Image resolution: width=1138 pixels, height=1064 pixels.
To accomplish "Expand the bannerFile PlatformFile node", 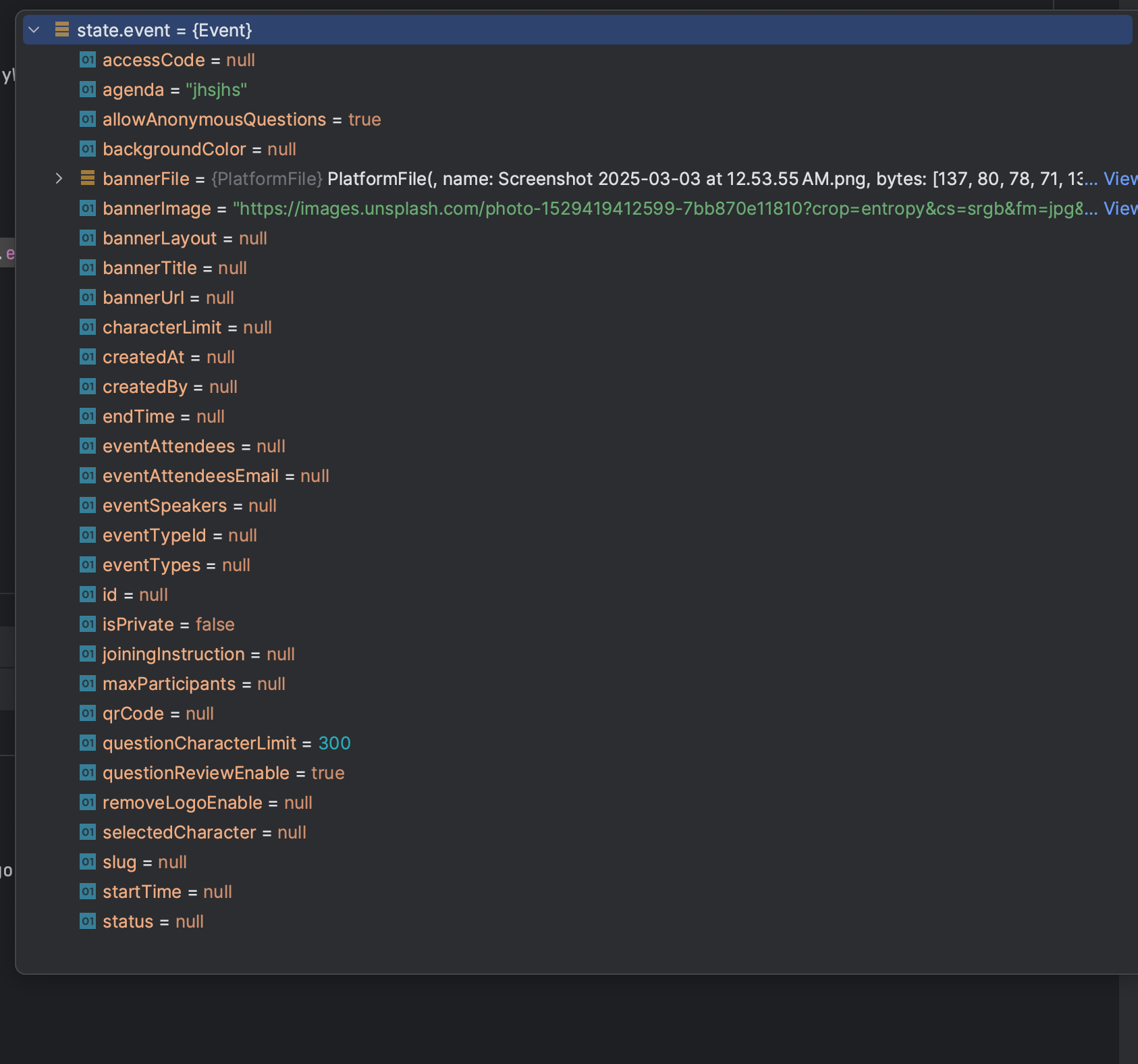I will [59, 179].
